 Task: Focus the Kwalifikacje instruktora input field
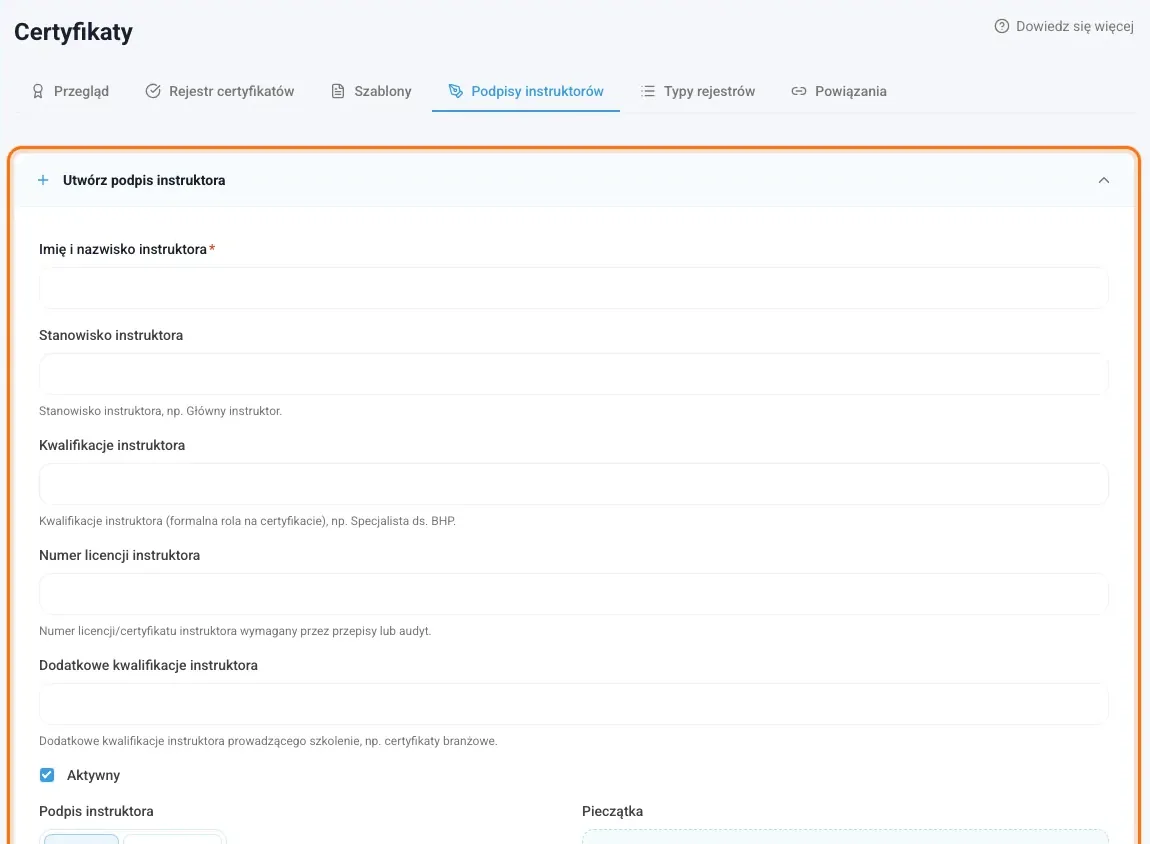(574, 484)
